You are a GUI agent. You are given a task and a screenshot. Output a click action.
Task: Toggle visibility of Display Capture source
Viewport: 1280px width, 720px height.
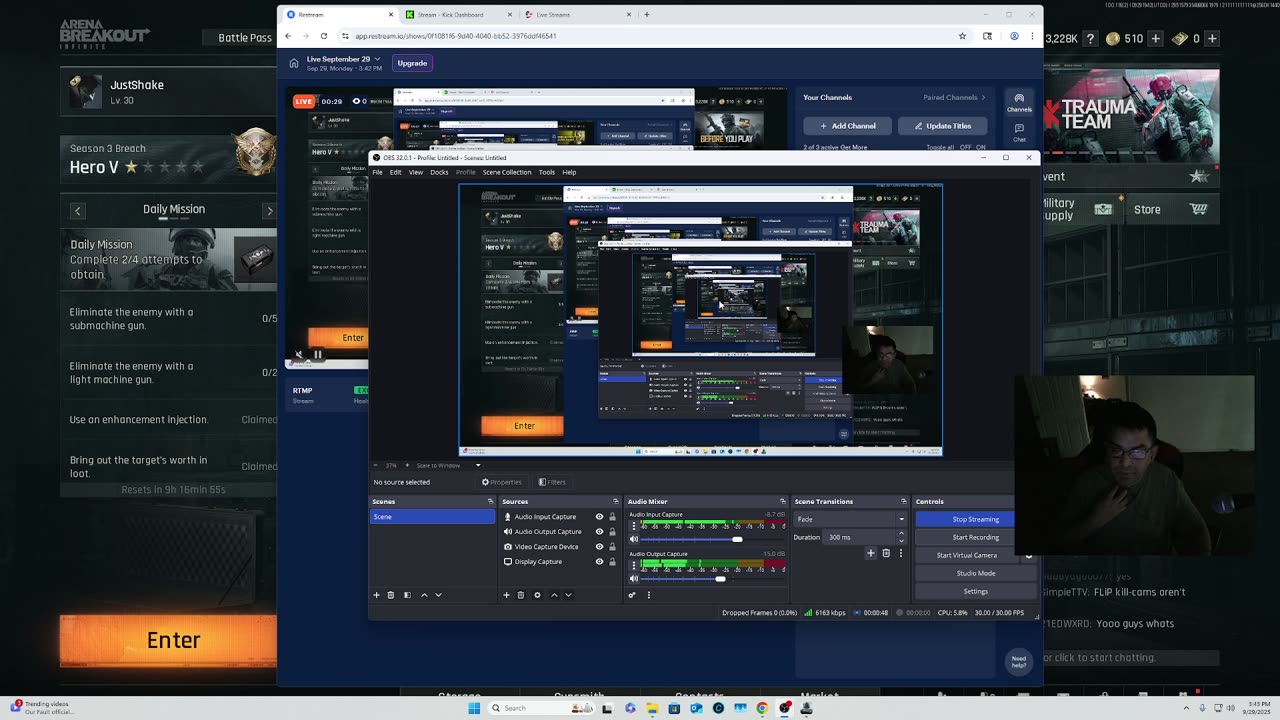pyautogui.click(x=599, y=562)
